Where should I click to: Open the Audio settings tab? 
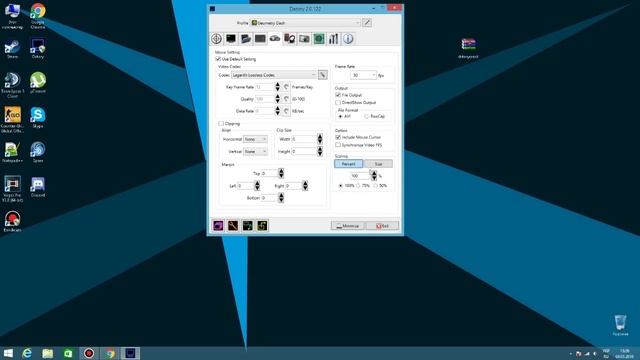point(290,39)
